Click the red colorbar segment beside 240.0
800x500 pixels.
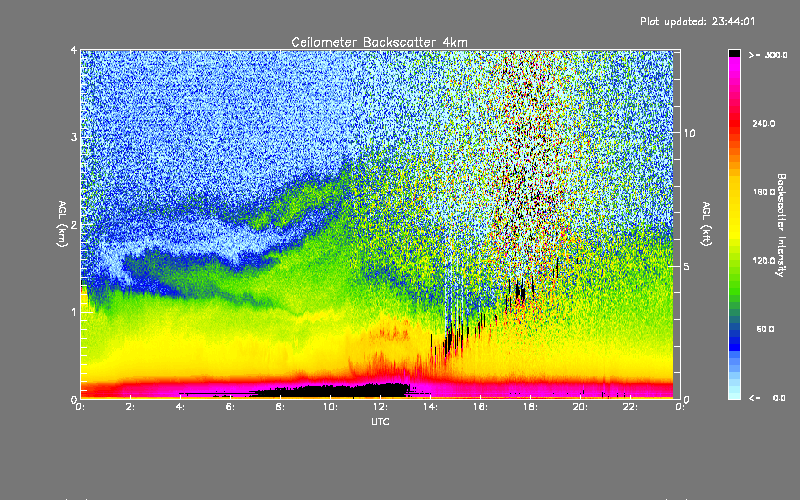coord(734,123)
